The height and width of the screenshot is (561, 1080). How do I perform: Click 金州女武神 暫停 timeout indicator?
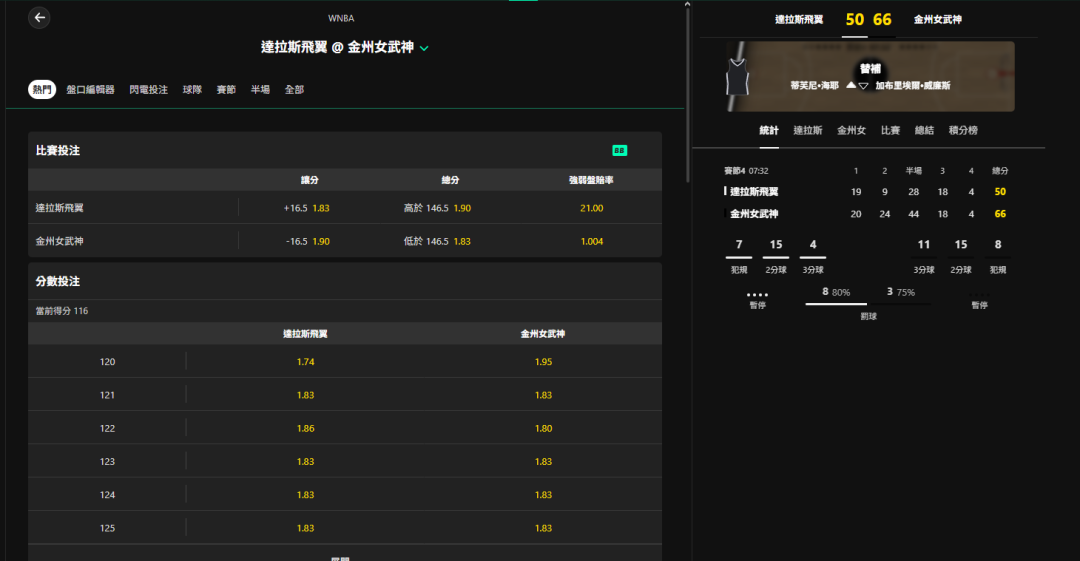coord(979,295)
